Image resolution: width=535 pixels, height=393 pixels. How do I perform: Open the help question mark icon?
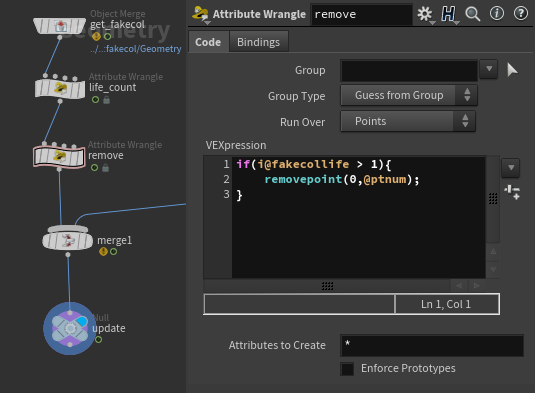(x=521, y=14)
